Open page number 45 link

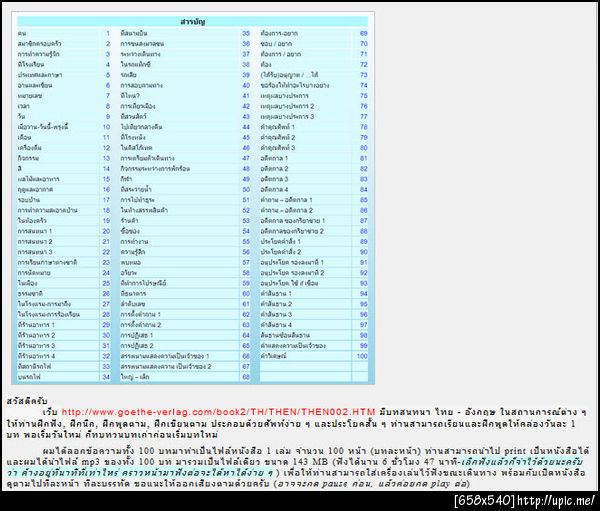tap(246, 137)
